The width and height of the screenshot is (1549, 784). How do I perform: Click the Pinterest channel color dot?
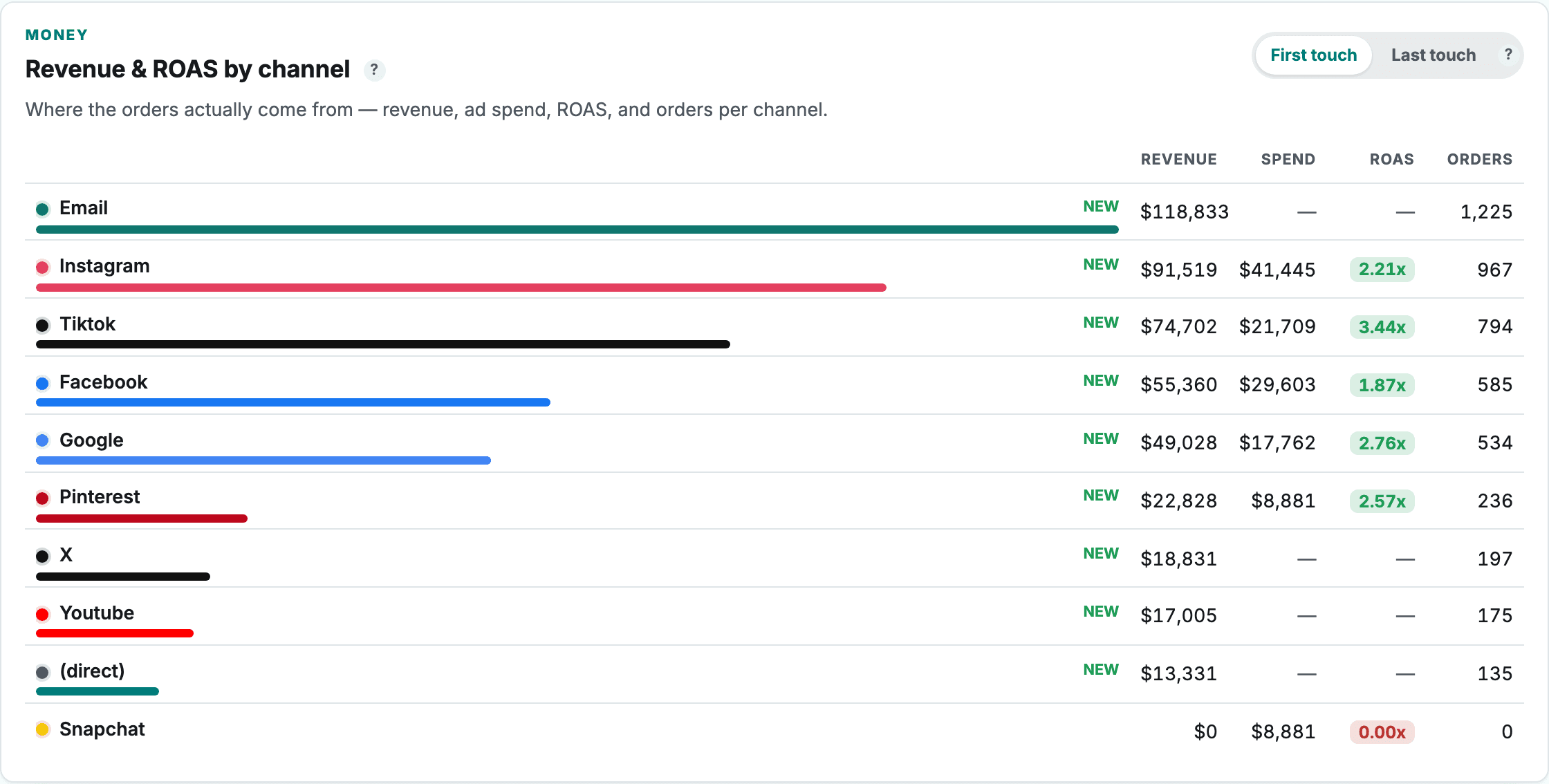(x=42, y=498)
